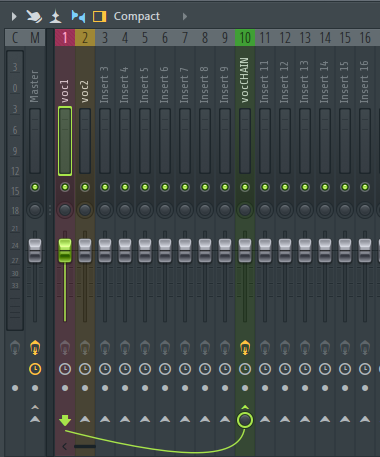Click the voc1 pan knob
The width and height of the screenshot is (380, 457).
click(x=65, y=210)
